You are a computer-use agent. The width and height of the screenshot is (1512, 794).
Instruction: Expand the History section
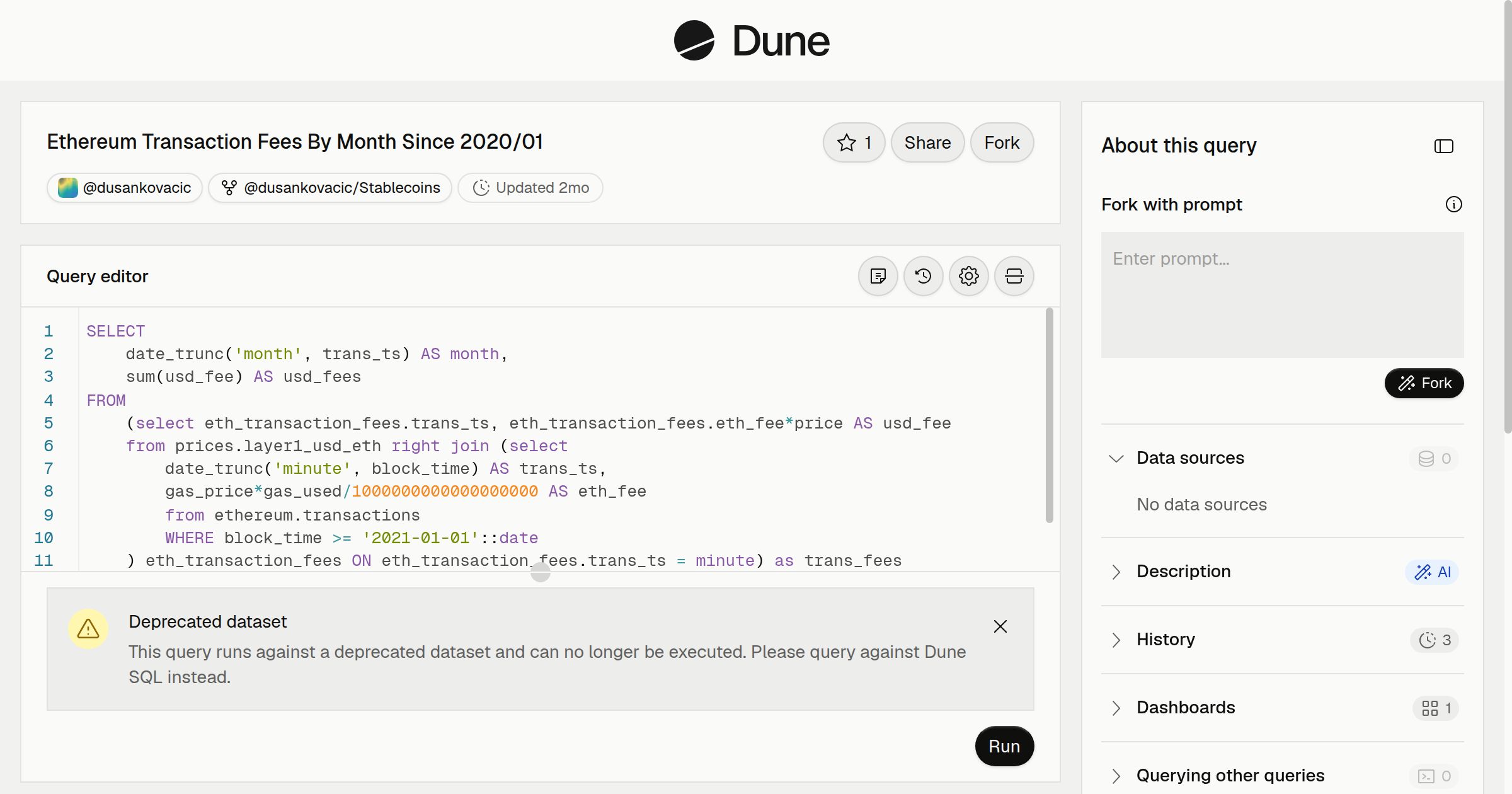click(1116, 640)
